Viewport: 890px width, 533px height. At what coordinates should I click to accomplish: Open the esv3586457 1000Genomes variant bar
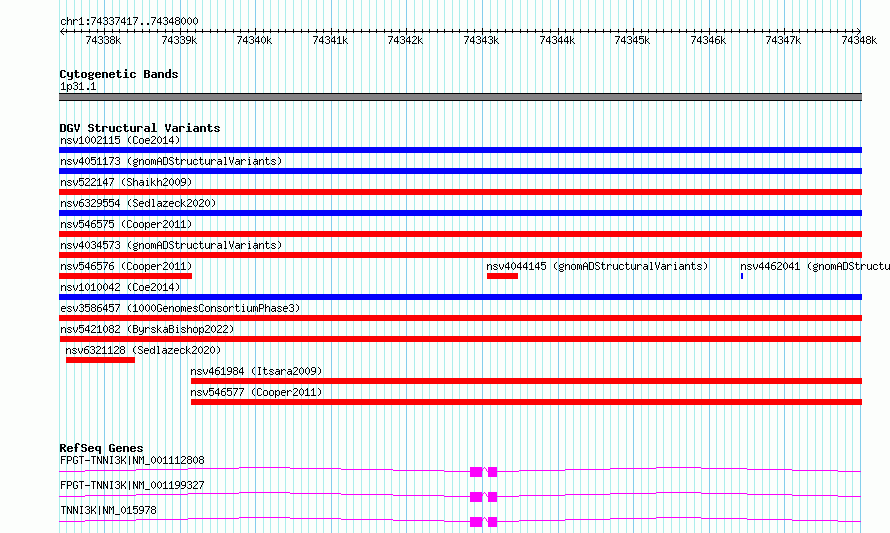(460, 318)
